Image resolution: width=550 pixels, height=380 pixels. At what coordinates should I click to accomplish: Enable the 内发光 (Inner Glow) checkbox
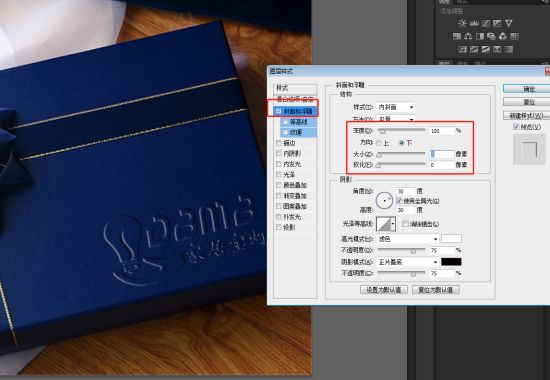pos(279,164)
